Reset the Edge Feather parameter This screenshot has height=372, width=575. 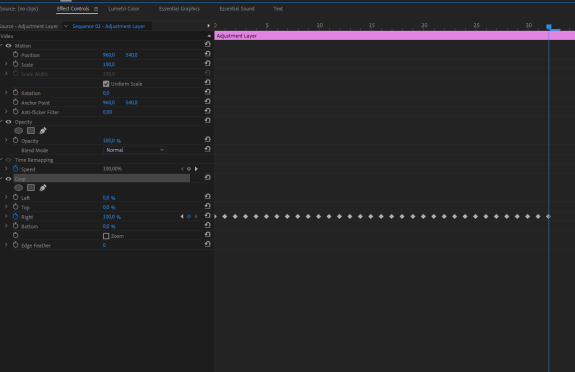point(208,244)
